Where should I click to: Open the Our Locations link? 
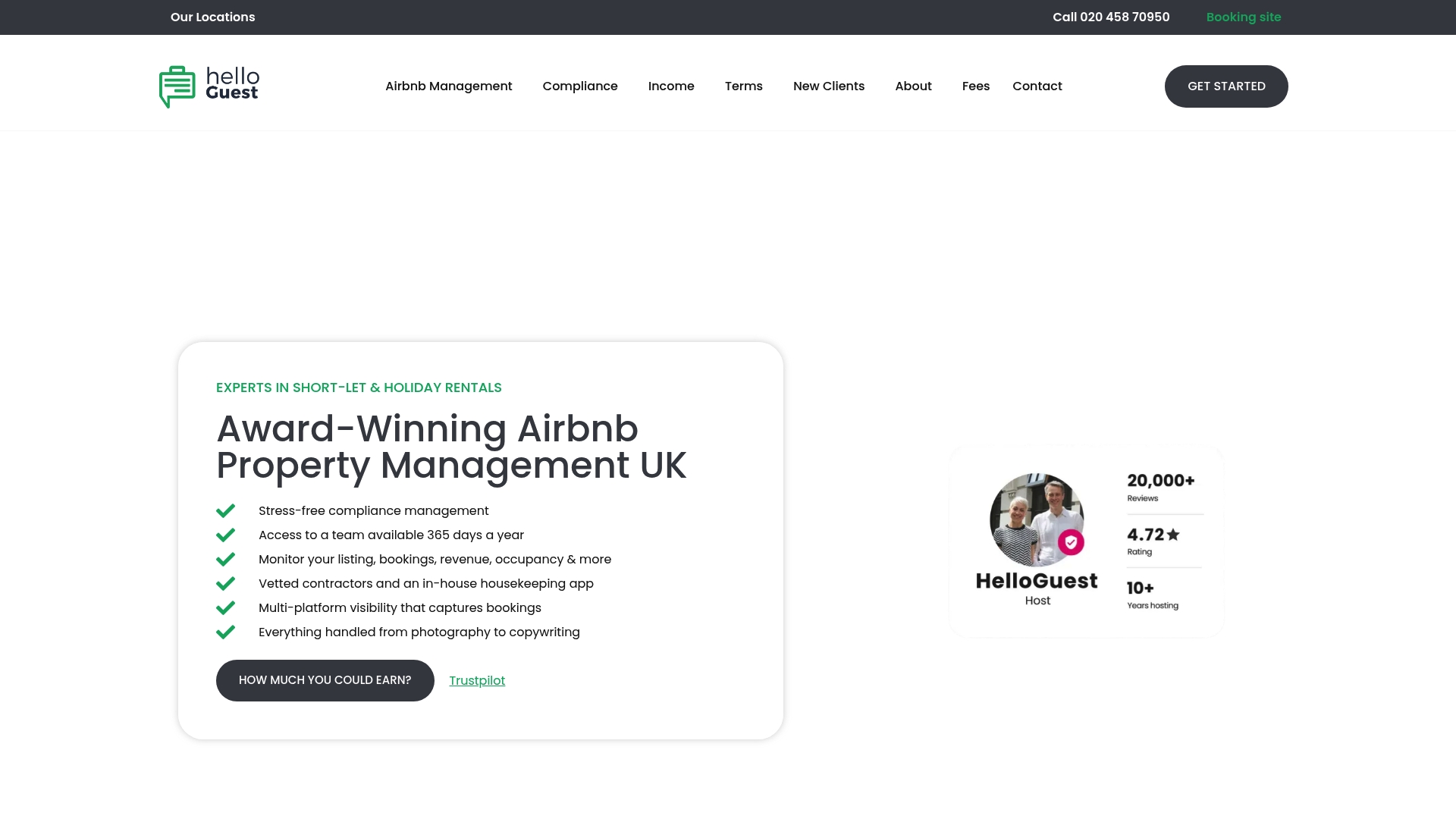coord(213,17)
